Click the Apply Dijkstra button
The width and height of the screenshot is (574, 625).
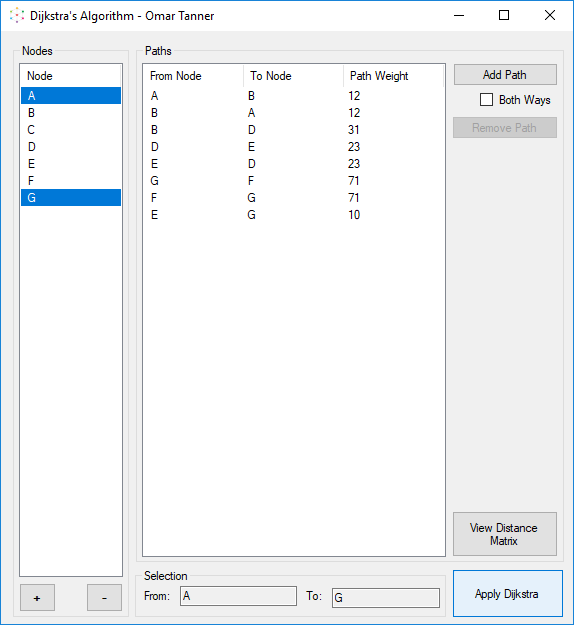[507, 594]
